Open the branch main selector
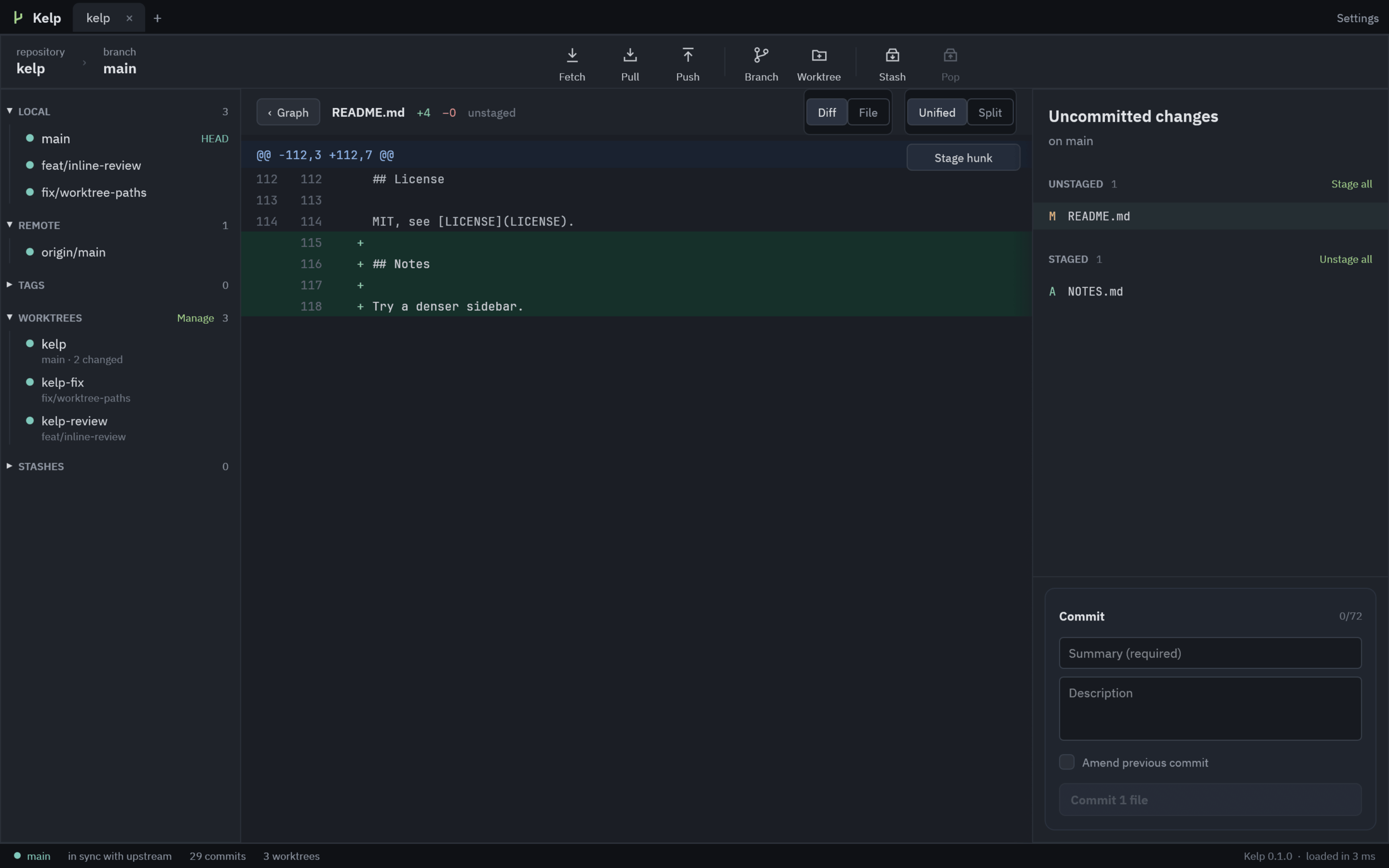The width and height of the screenshot is (1389, 868). (120, 61)
